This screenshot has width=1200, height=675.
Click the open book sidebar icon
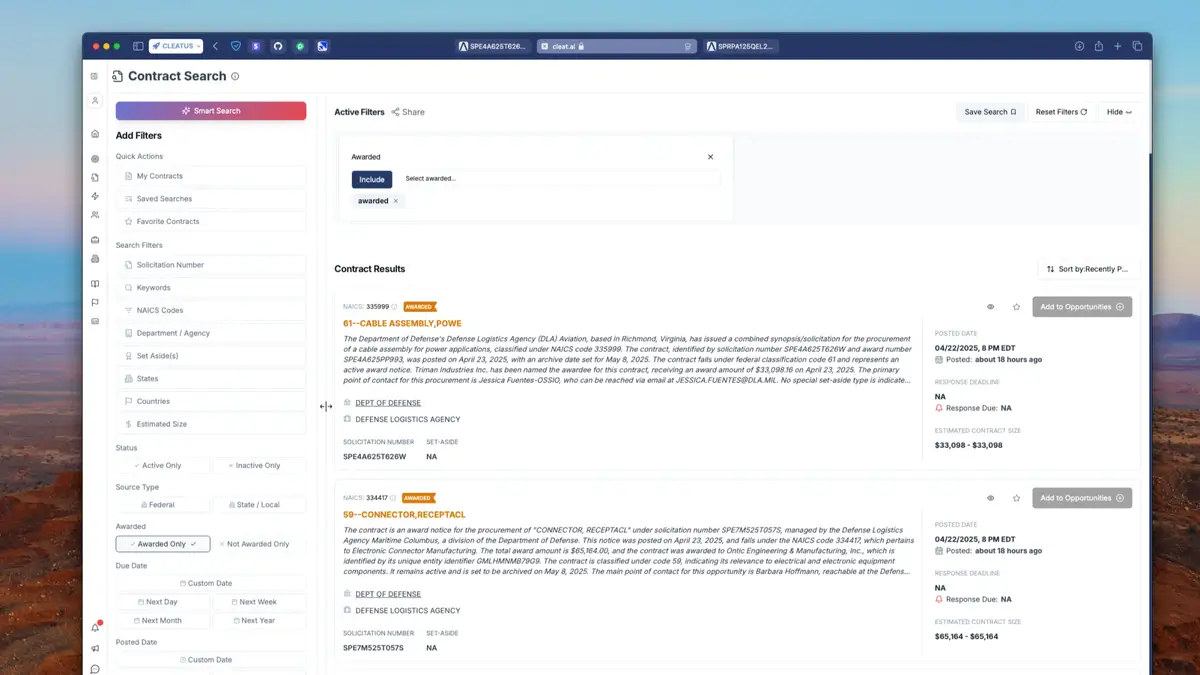pos(95,284)
